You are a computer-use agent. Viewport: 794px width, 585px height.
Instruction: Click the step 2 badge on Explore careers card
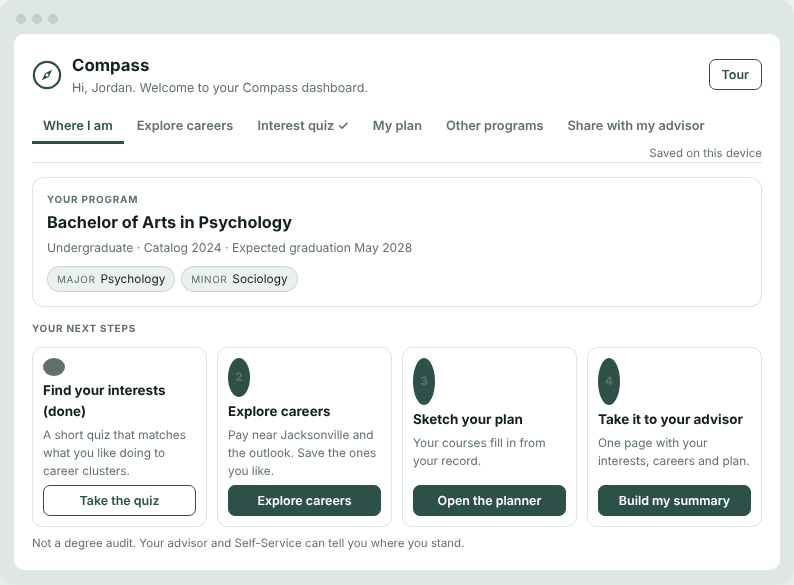239,377
